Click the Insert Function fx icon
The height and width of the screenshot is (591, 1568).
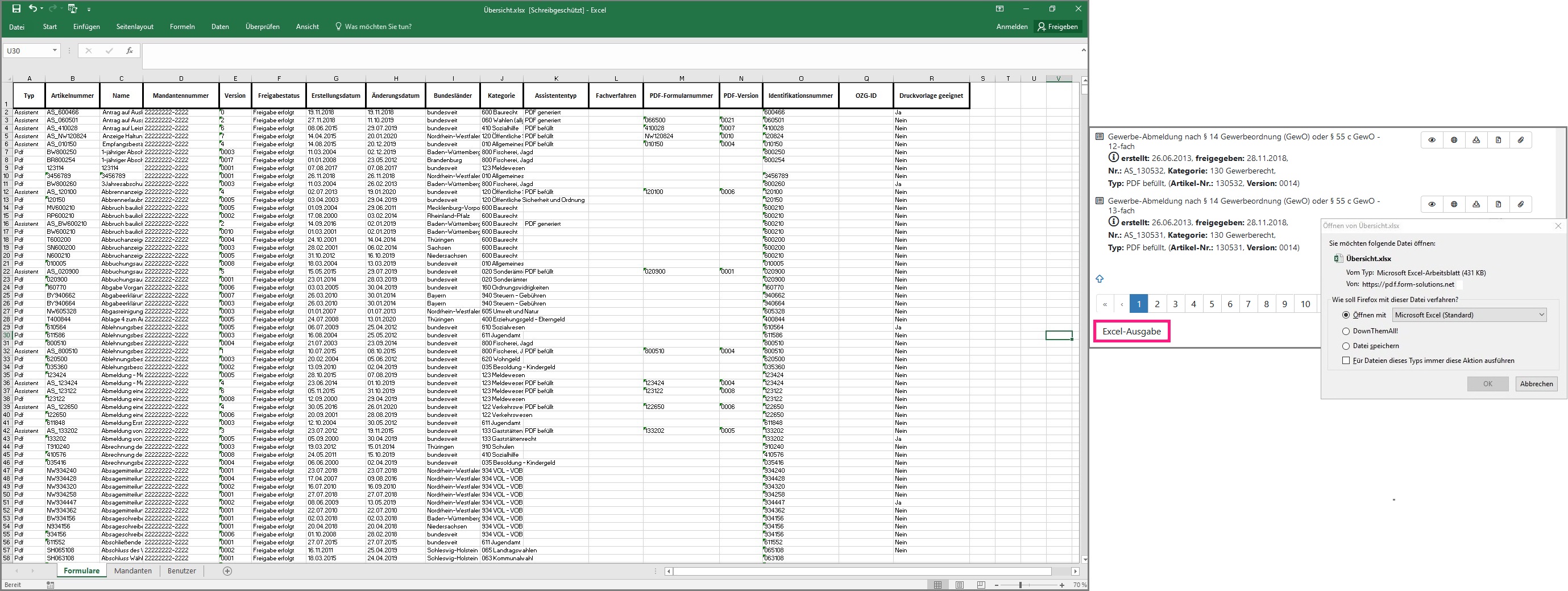(x=129, y=51)
